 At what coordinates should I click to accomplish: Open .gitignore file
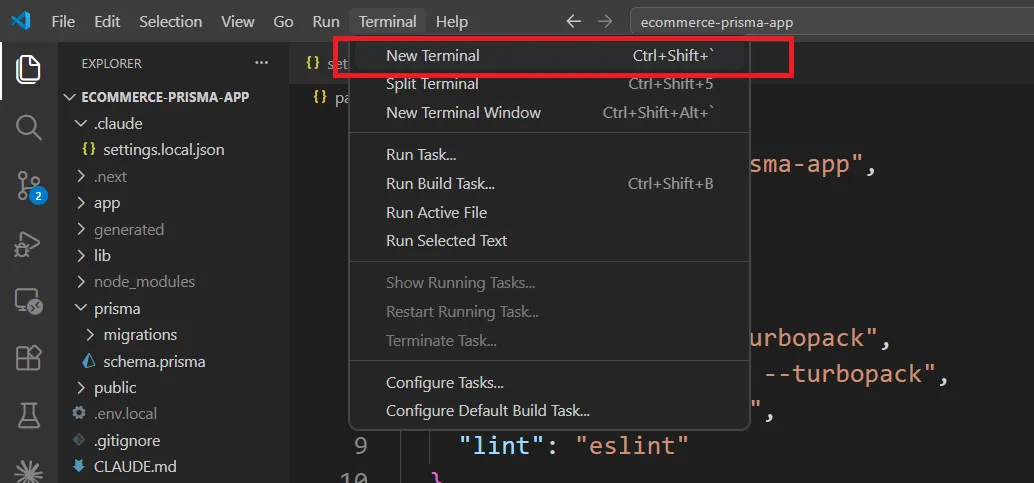[127, 440]
